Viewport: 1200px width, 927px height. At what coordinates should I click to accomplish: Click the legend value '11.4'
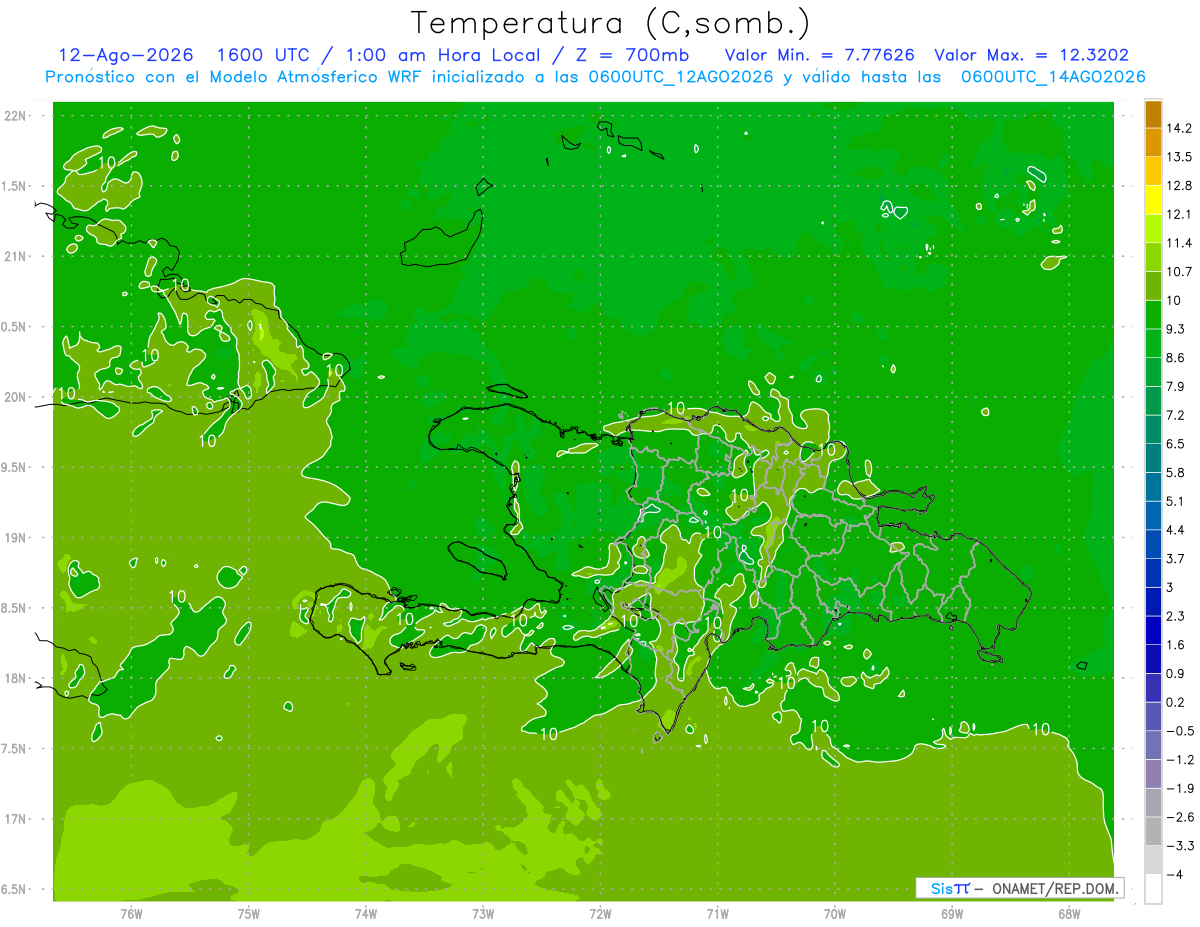[1180, 243]
